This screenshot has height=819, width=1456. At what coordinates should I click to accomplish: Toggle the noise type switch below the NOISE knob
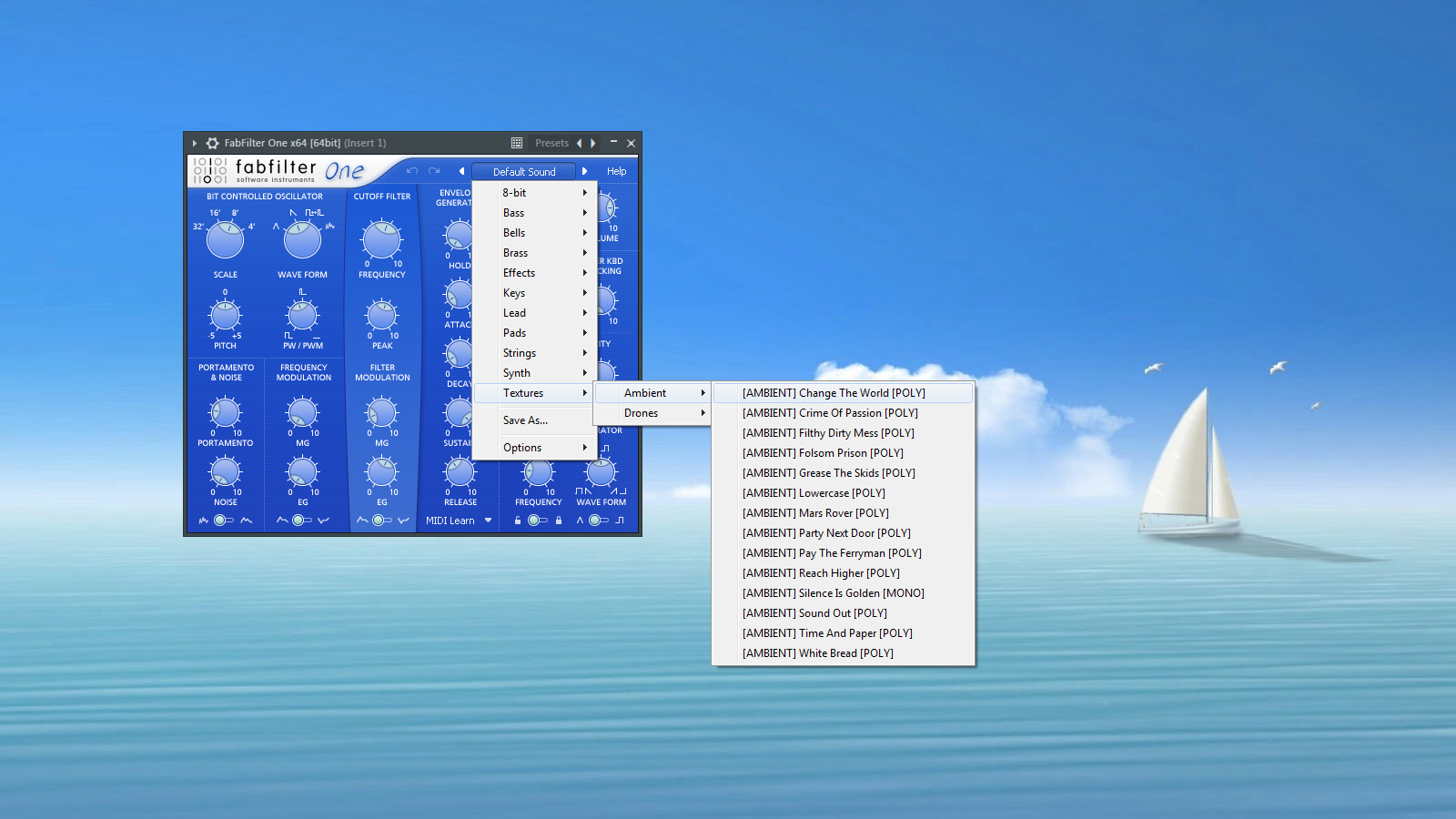(223, 521)
